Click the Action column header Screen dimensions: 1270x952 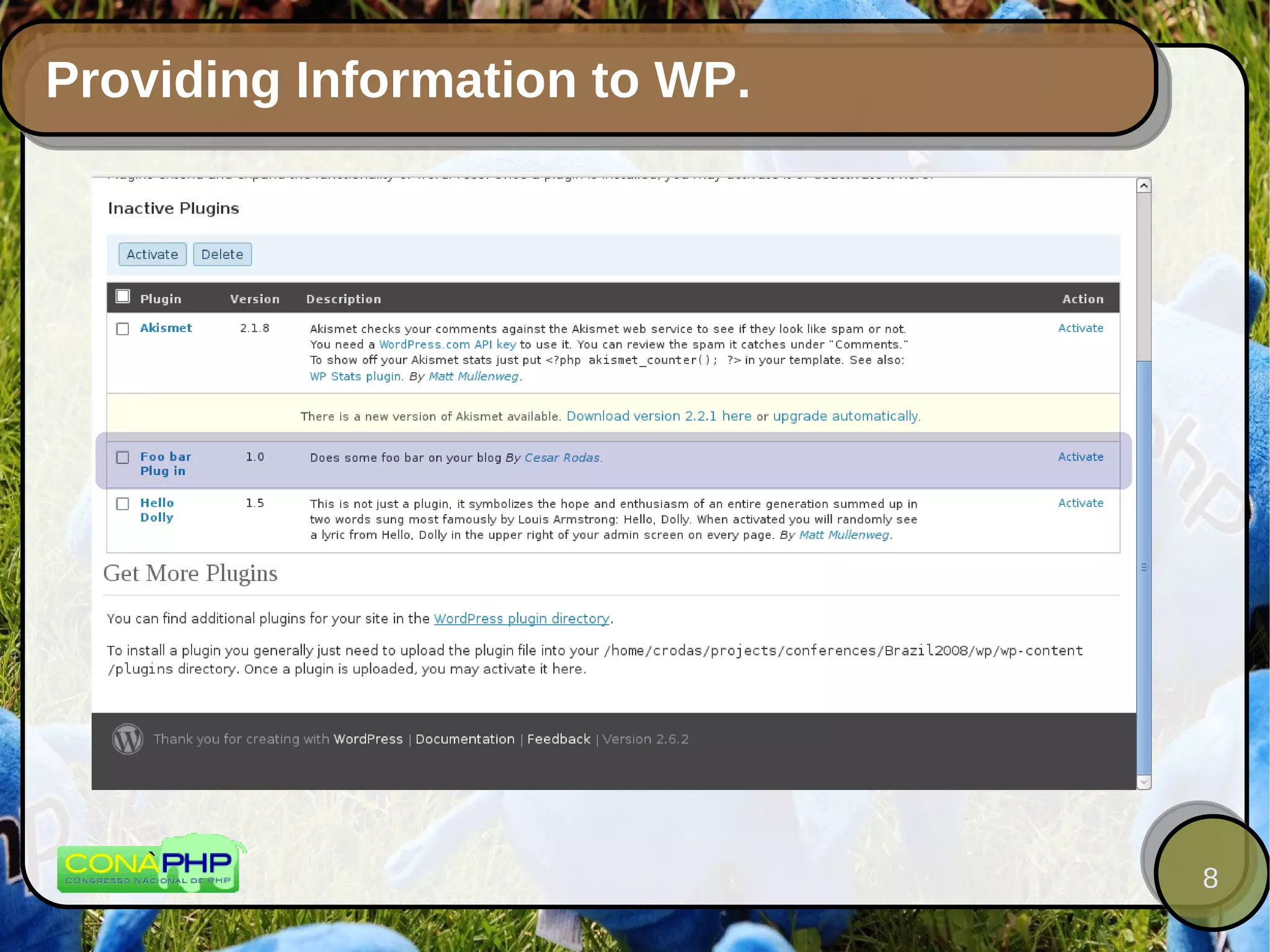[x=1083, y=299]
